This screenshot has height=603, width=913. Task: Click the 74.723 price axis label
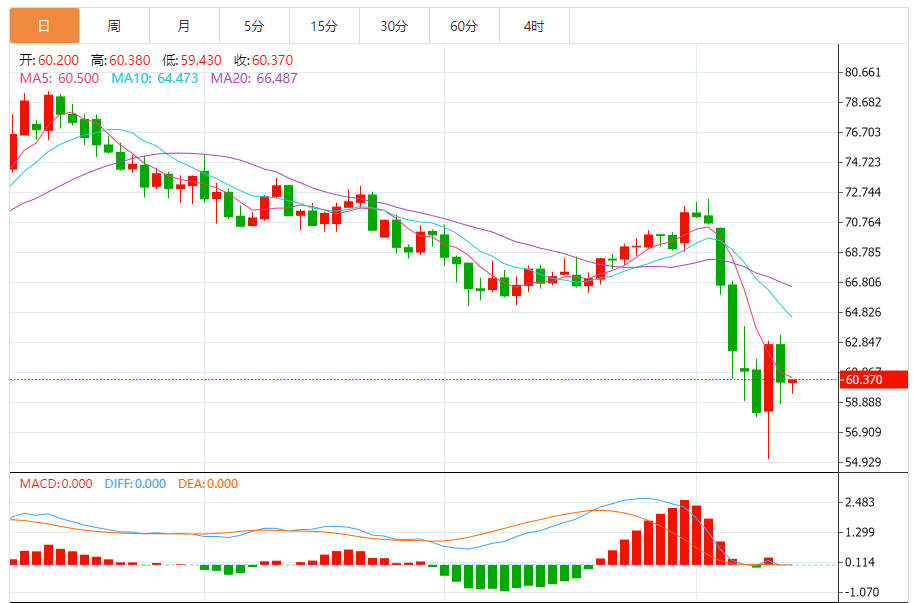pyautogui.click(x=863, y=162)
